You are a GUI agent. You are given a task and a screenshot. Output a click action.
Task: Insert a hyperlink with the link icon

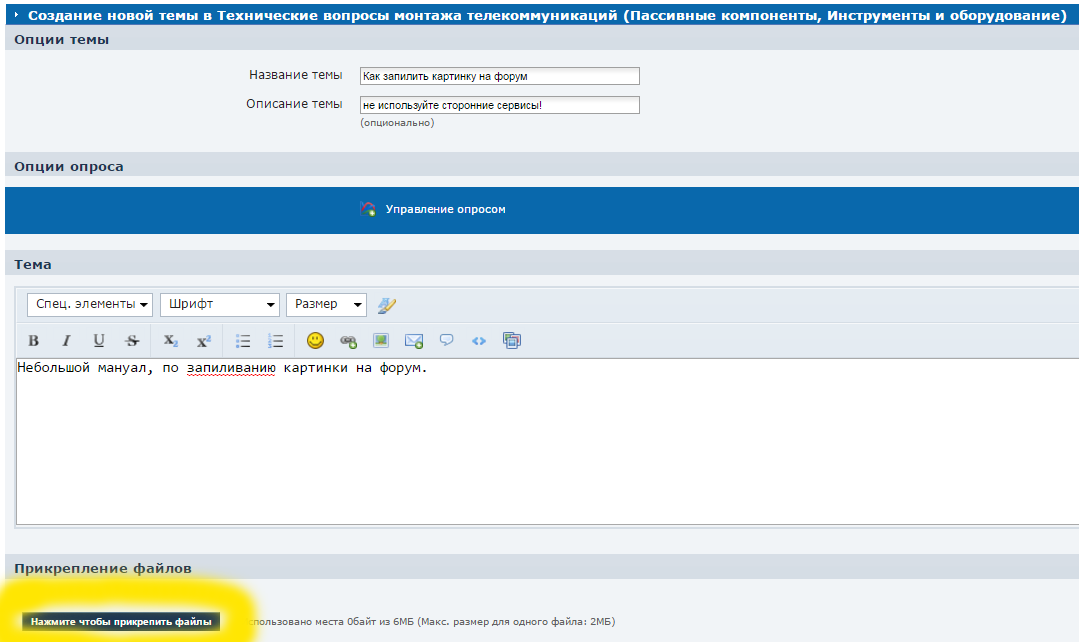click(x=348, y=341)
